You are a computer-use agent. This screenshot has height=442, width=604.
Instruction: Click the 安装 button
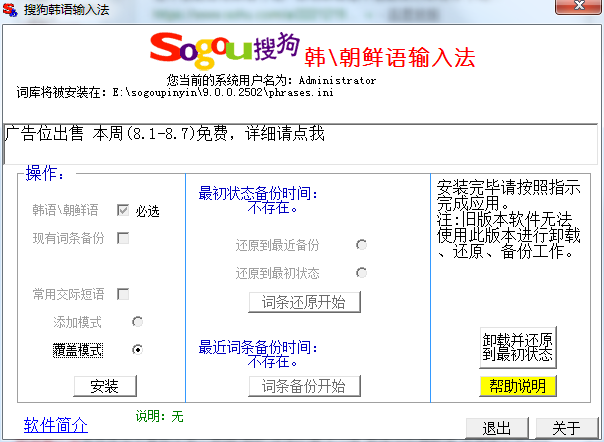pyautogui.click(x=105, y=386)
